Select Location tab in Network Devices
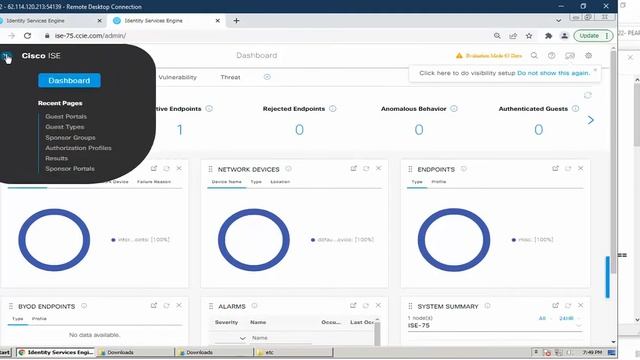 click(x=280, y=182)
